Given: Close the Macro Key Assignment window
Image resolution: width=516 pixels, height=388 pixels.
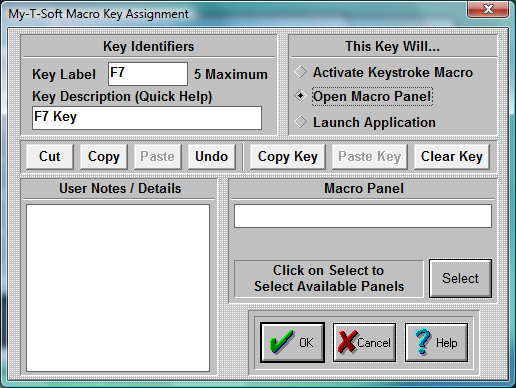Looking at the screenshot, I should 488,9.
